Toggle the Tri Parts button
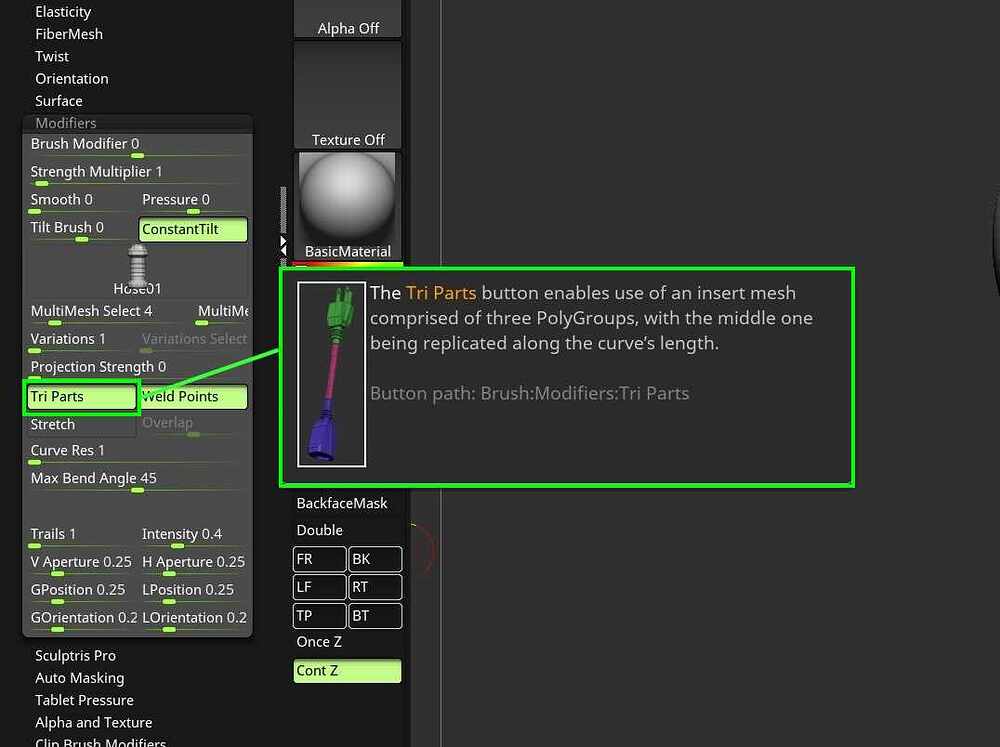The height and width of the screenshot is (747, 1000). tap(82, 397)
